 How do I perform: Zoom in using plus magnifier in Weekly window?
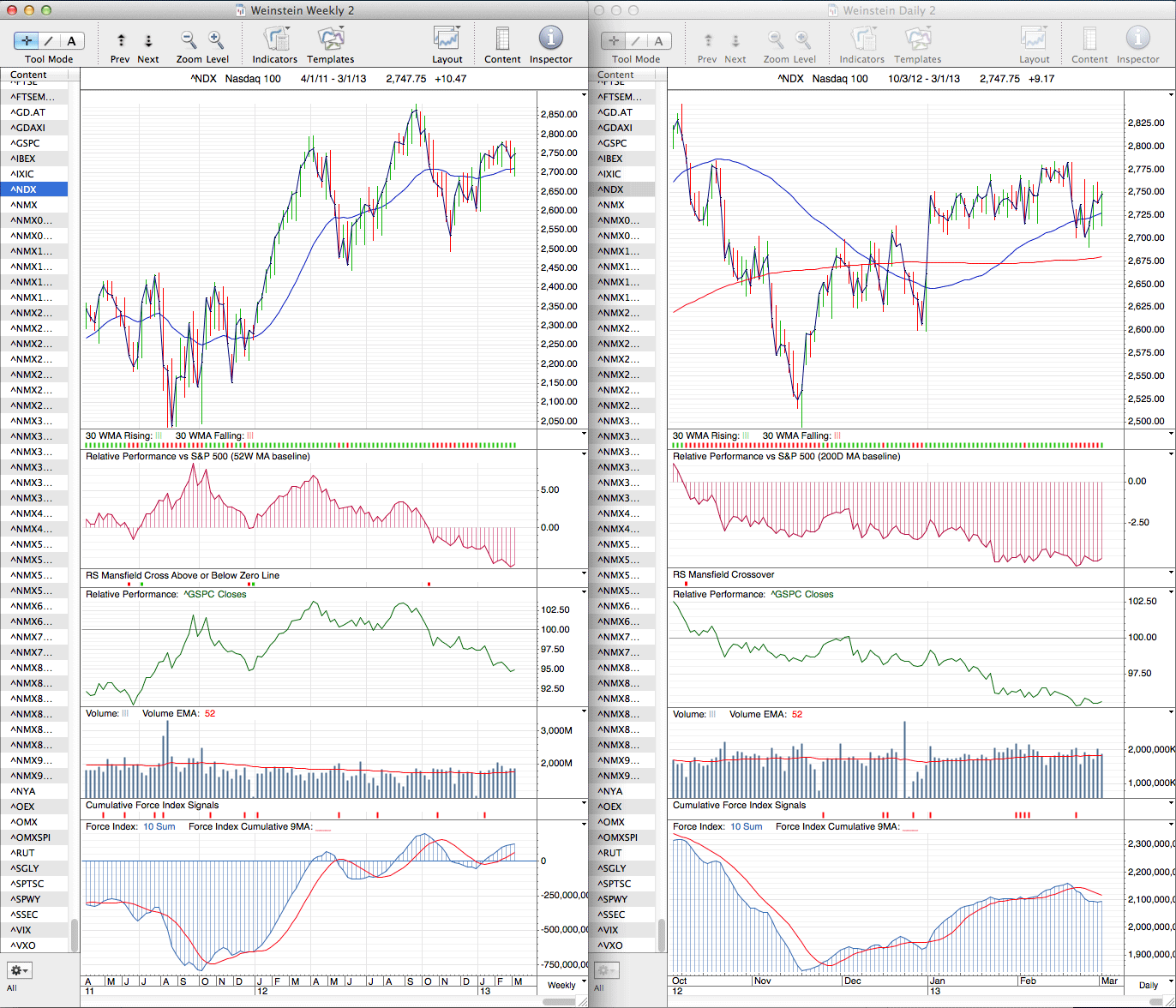[x=216, y=39]
